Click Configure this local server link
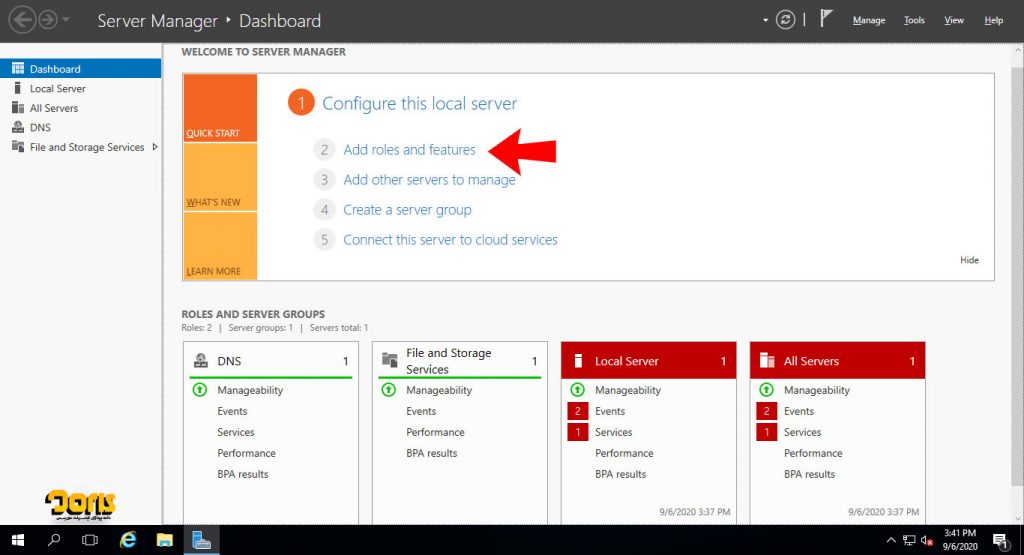Image resolution: width=1024 pixels, height=555 pixels. click(x=419, y=103)
